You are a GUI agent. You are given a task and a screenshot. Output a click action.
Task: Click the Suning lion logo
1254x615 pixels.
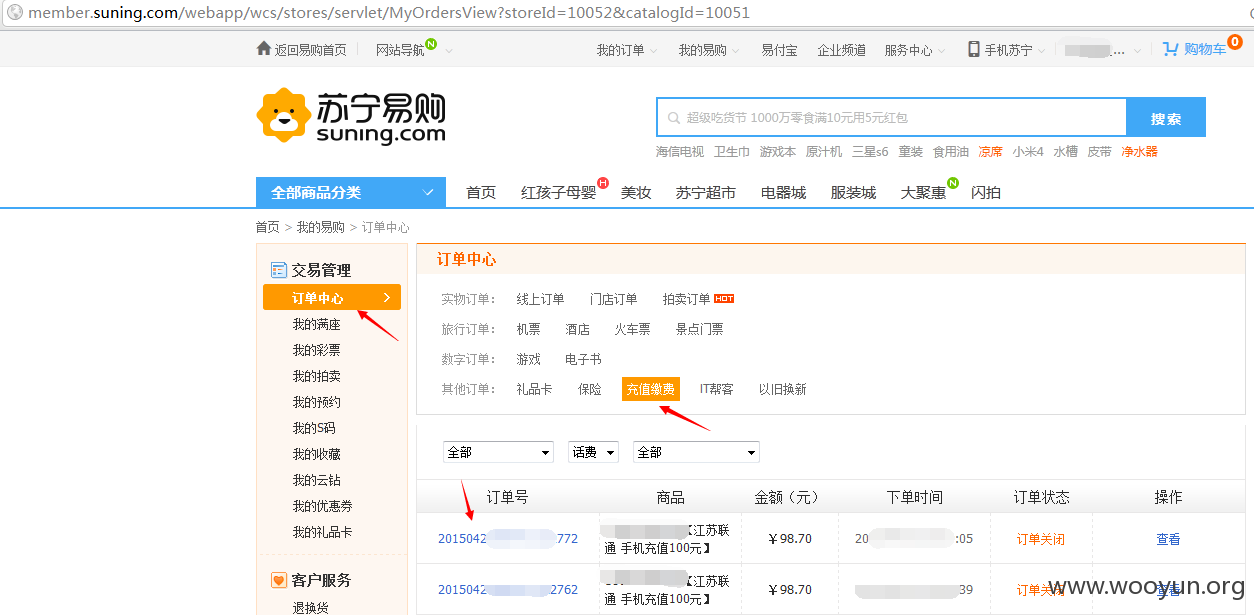(283, 115)
